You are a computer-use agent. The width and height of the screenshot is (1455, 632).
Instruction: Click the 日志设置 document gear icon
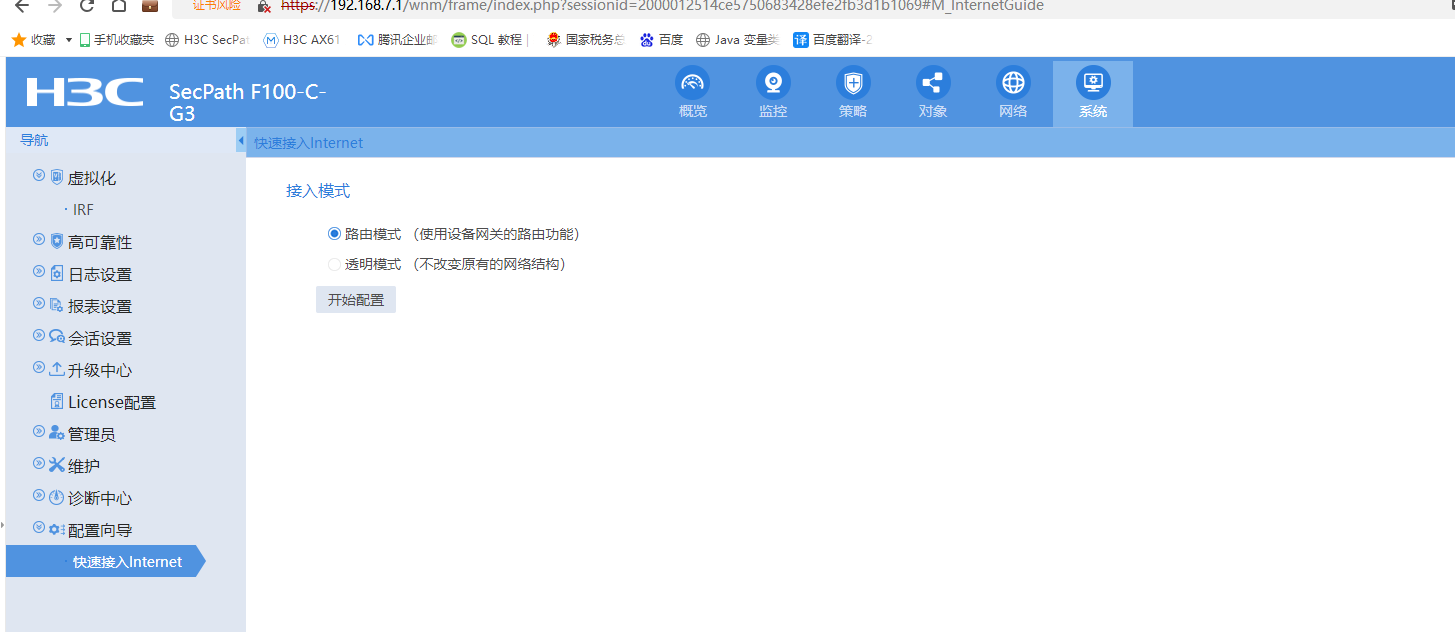tap(57, 273)
